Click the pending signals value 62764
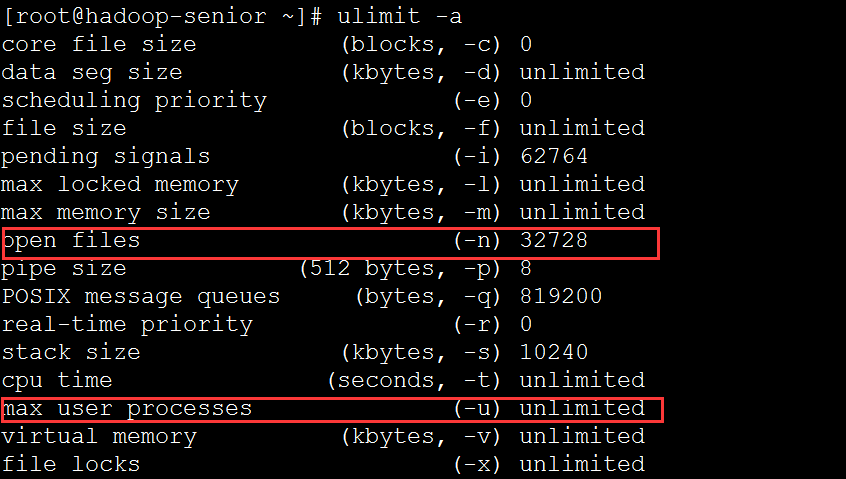This screenshot has height=479, width=846. tap(554, 156)
